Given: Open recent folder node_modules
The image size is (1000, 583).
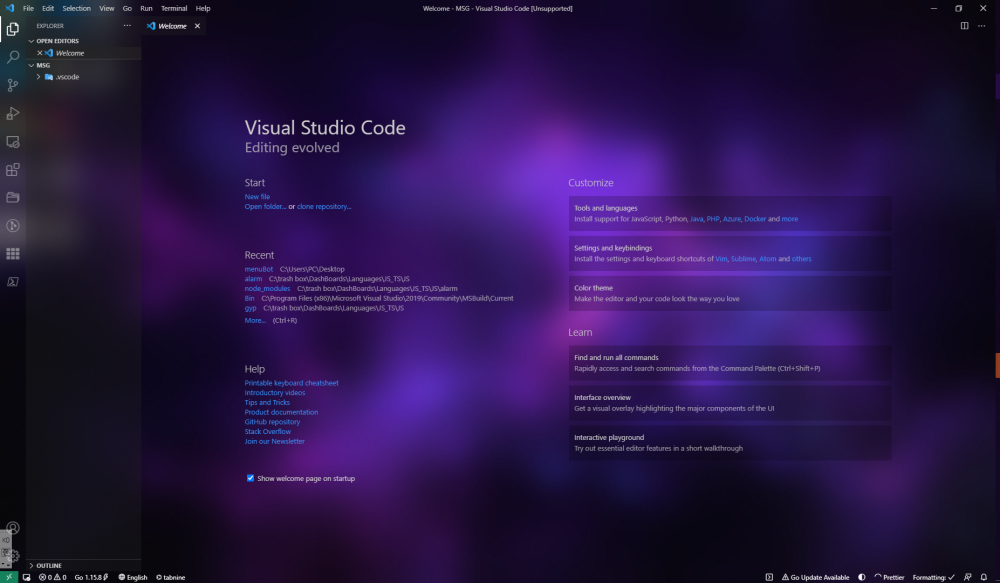Looking at the screenshot, I should point(267,288).
